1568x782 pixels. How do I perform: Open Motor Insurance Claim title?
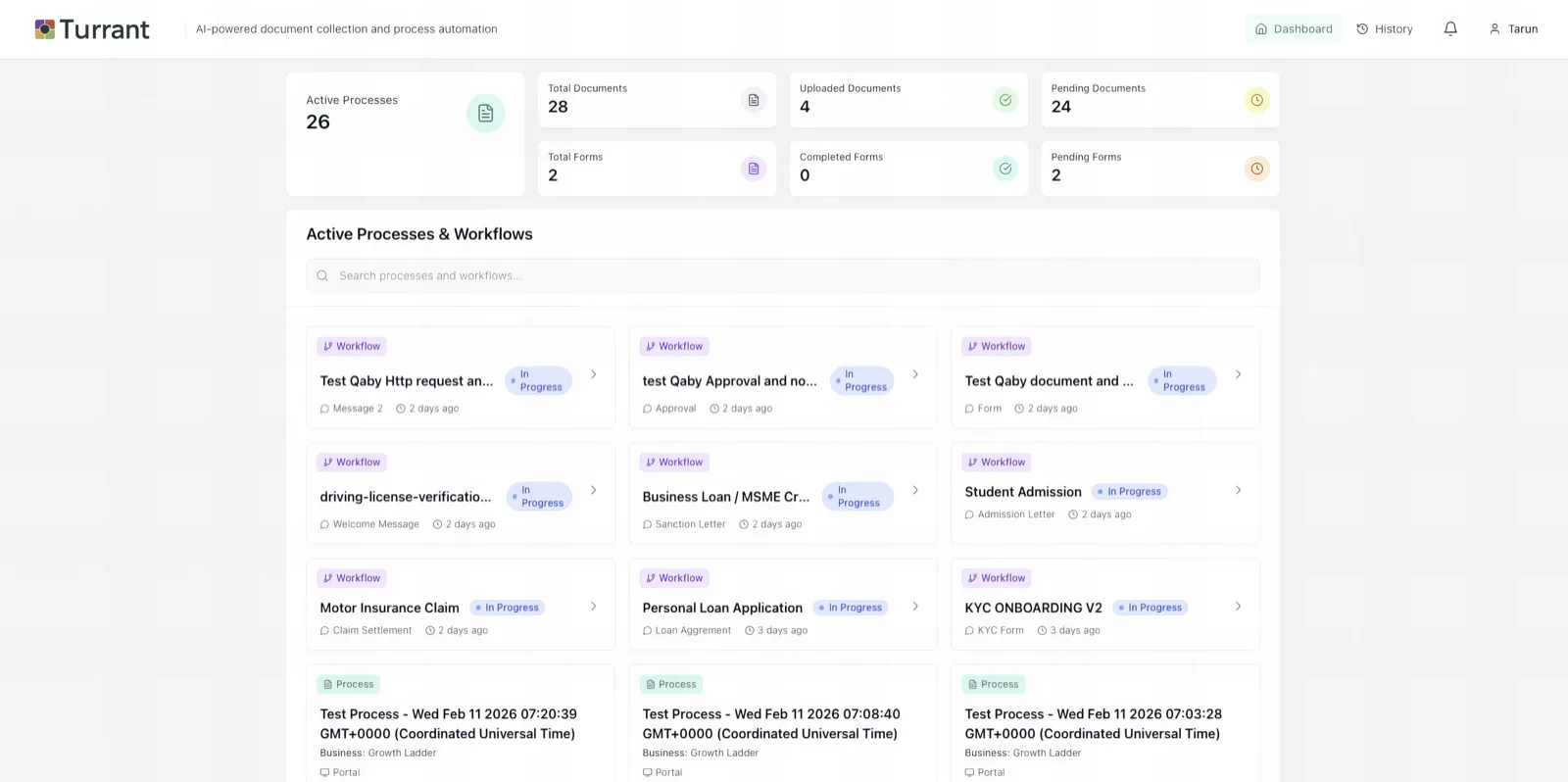389,608
